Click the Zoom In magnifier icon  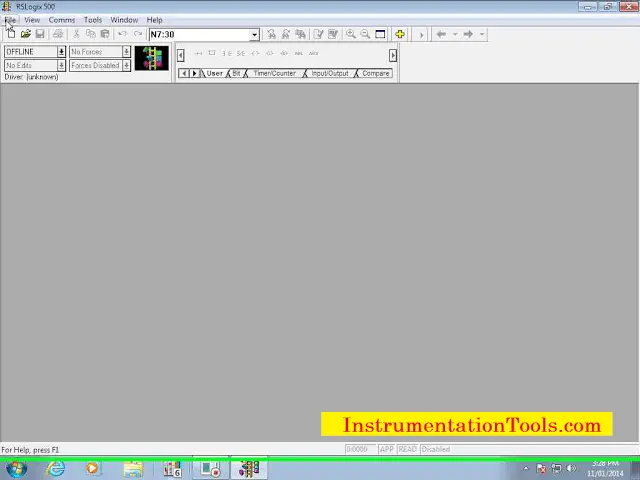[351, 34]
